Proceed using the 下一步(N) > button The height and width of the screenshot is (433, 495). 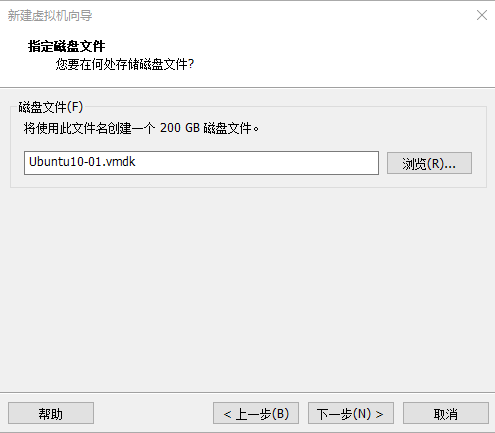[x=351, y=413]
